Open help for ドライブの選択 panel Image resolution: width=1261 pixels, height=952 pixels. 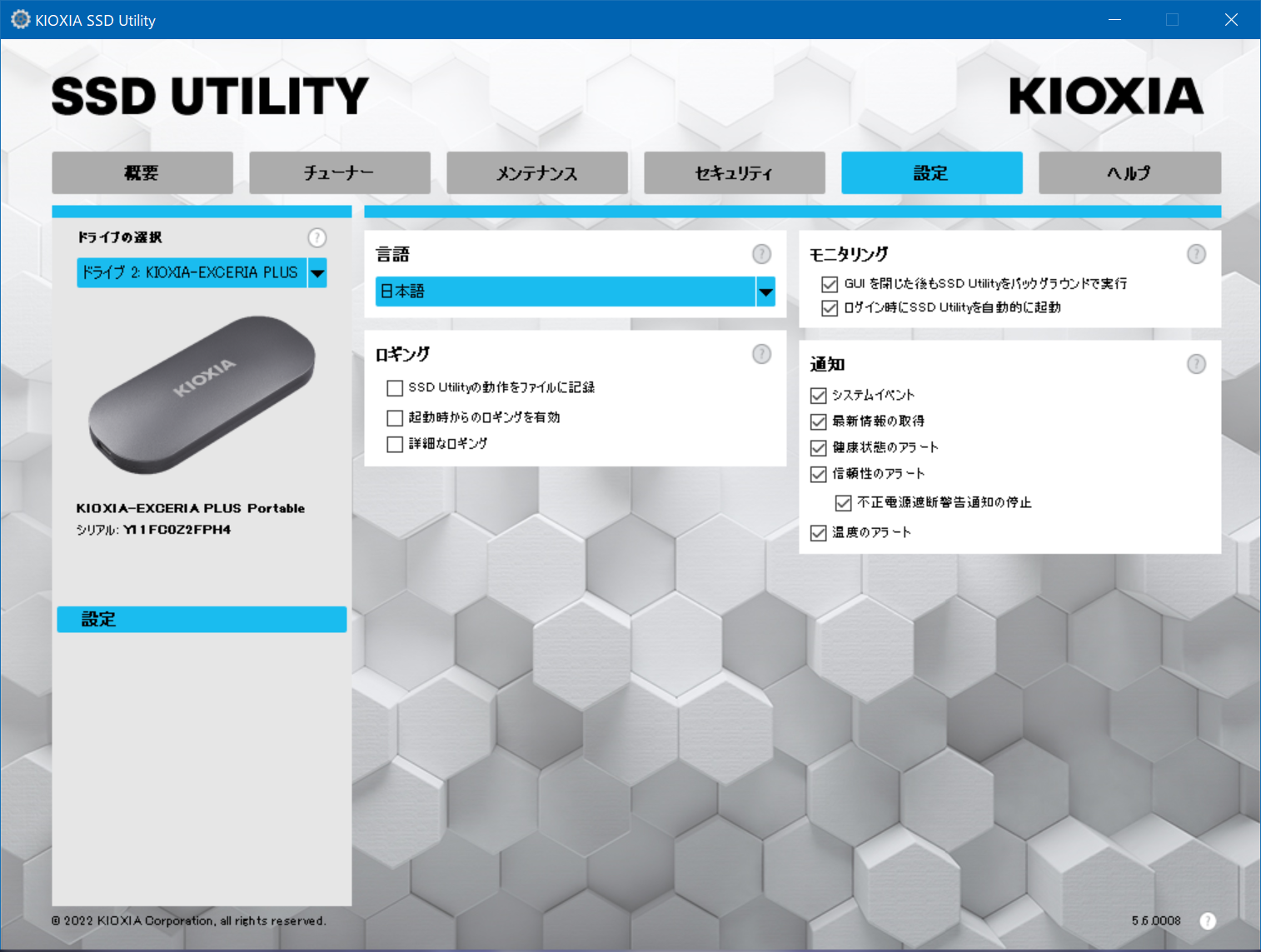coord(317,237)
